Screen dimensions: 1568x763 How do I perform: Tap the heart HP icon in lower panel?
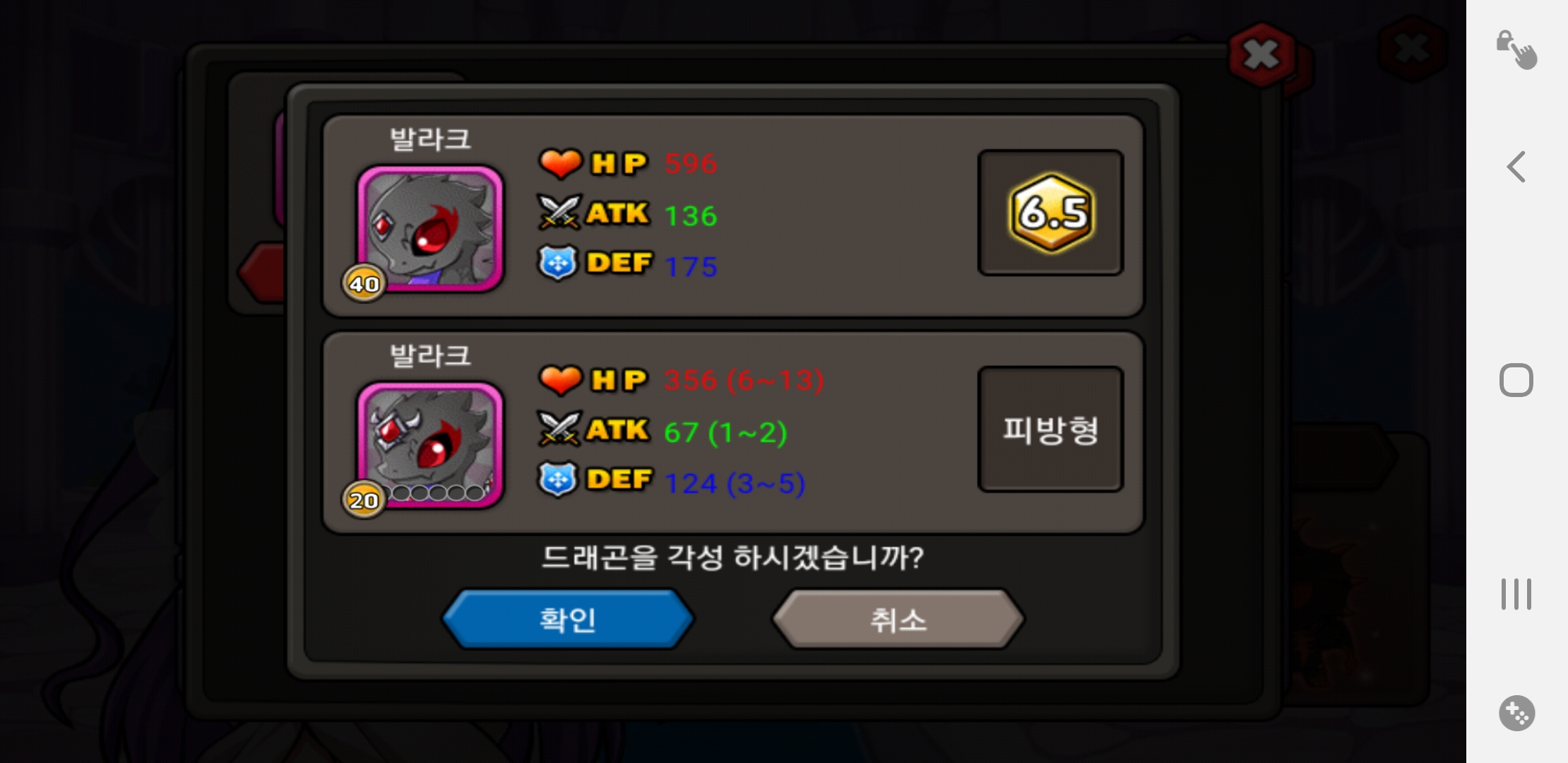[x=560, y=379]
